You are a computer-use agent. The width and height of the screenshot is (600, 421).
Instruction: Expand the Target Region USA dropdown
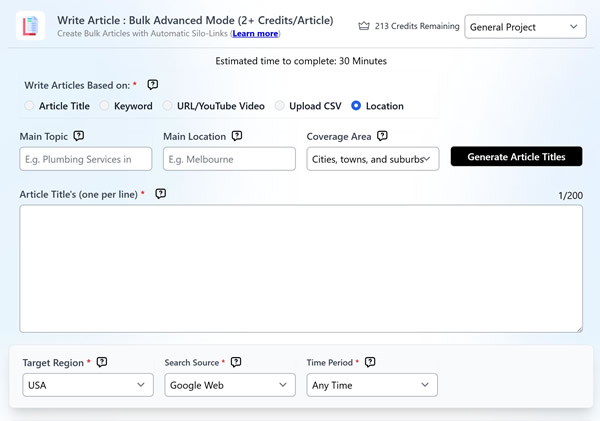click(x=88, y=385)
